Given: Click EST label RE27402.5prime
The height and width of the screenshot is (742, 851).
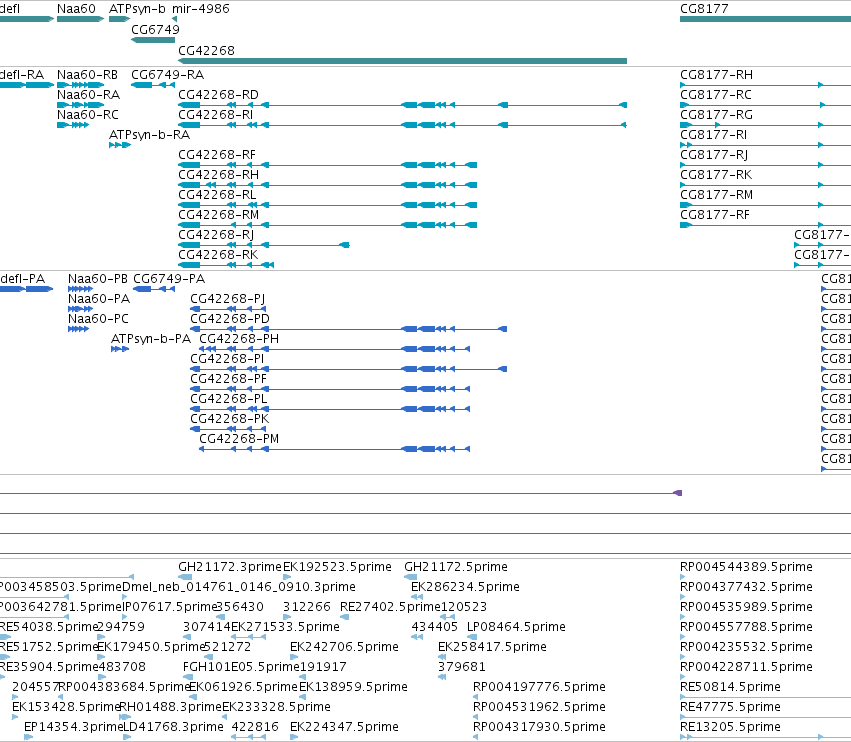Looking at the screenshot, I should pos(390,607).
